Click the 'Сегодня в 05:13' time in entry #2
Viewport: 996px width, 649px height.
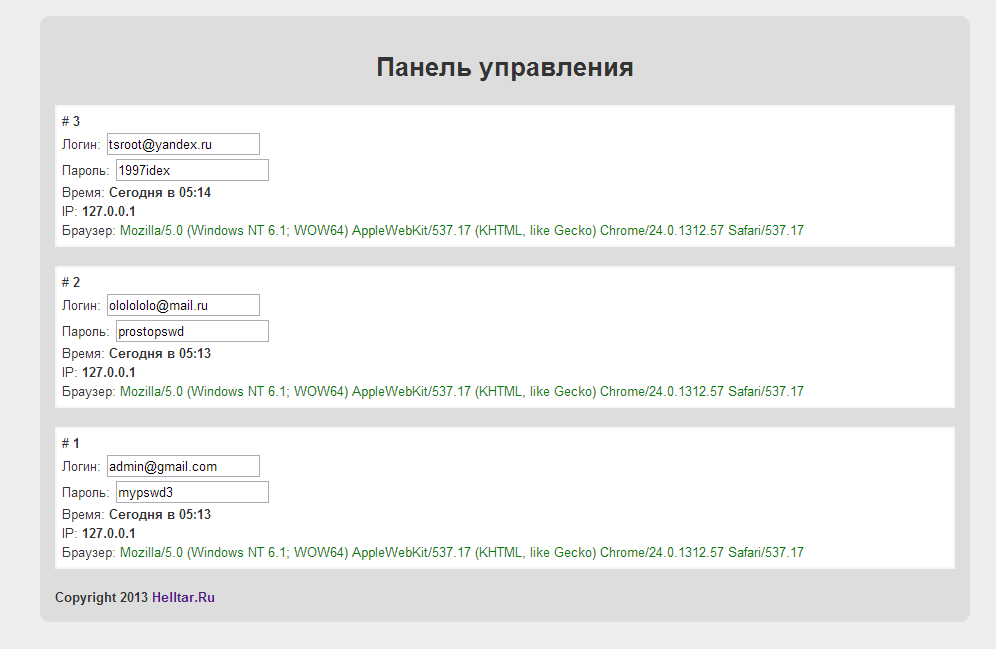click(159, 353)
